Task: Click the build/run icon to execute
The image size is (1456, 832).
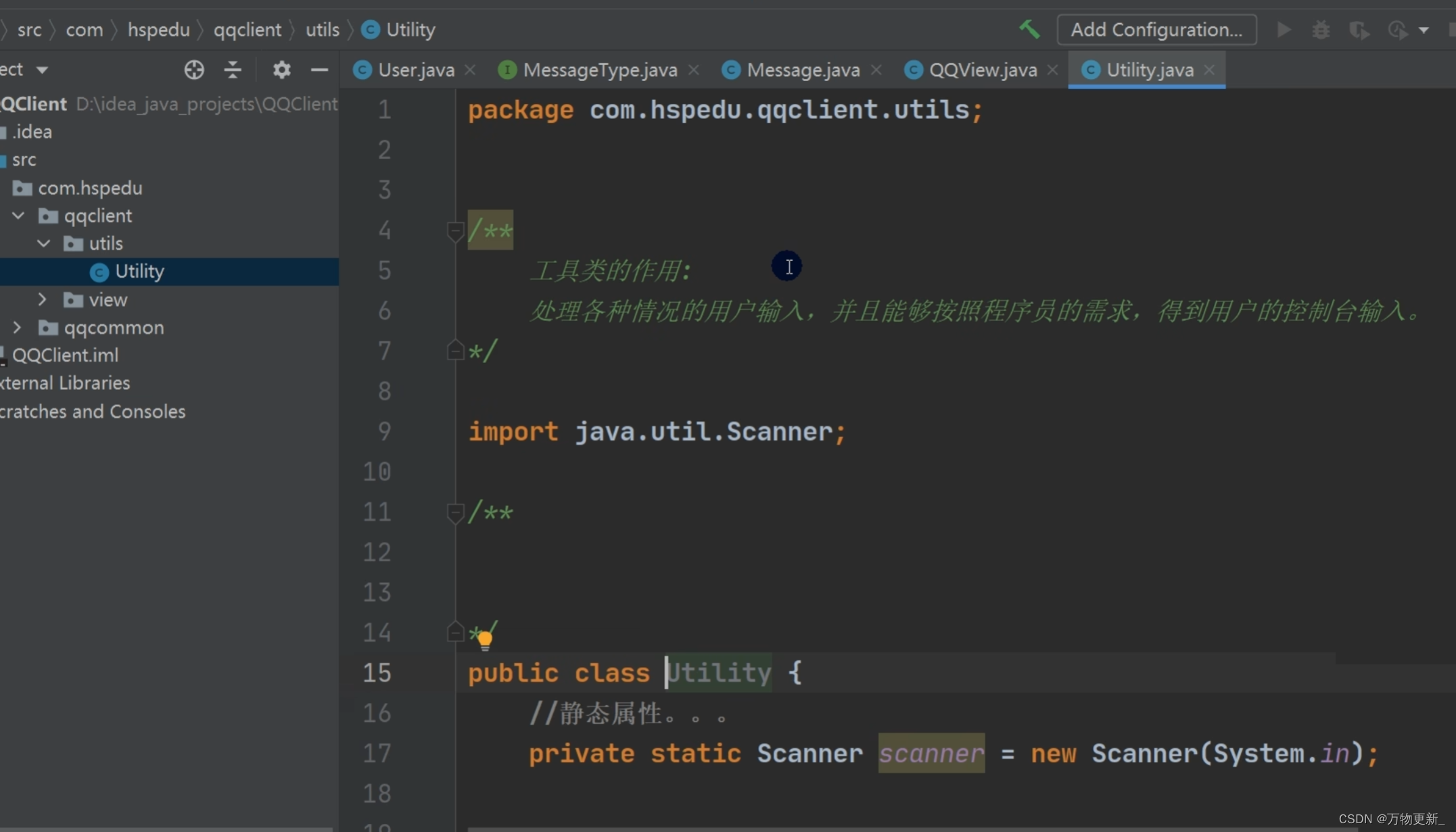Action: point(1285,29)
